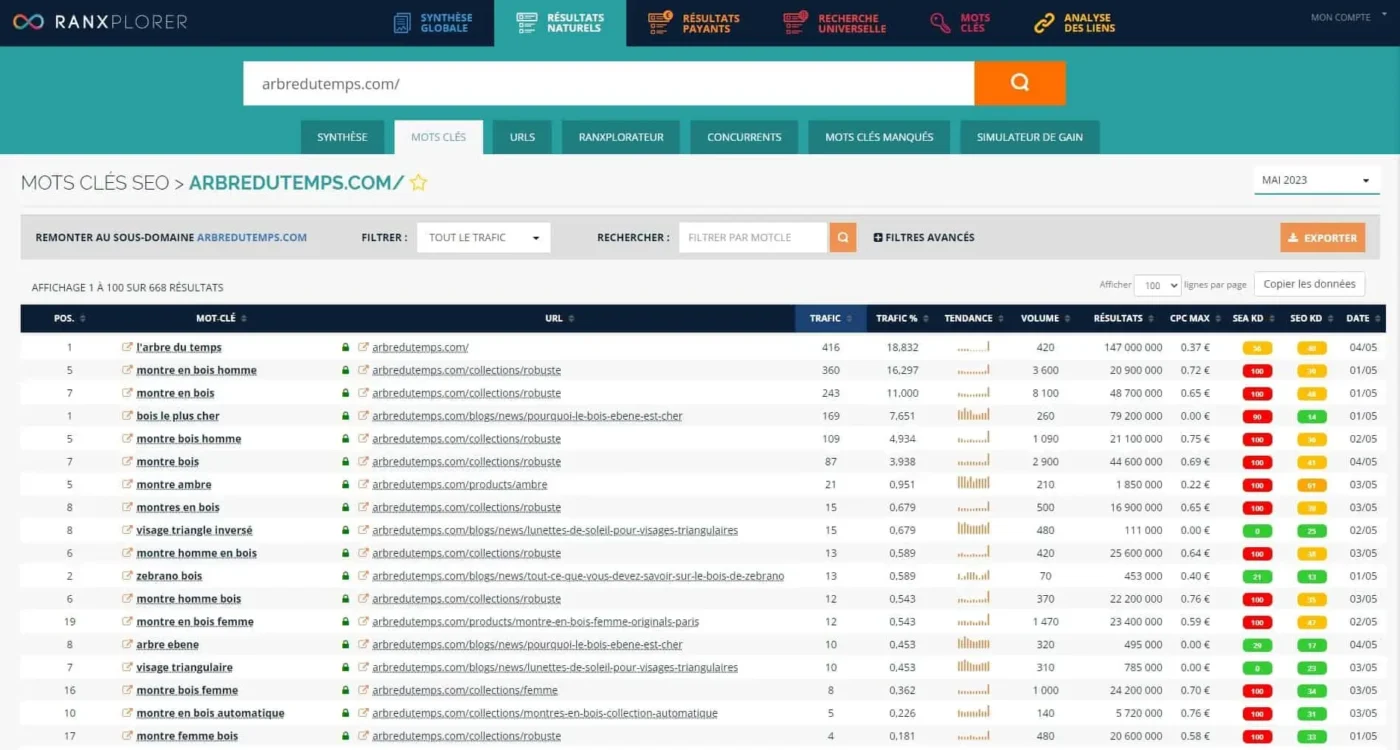Open external URL icon next to arbredutemps.com/ homepage row

click(363, 347)
